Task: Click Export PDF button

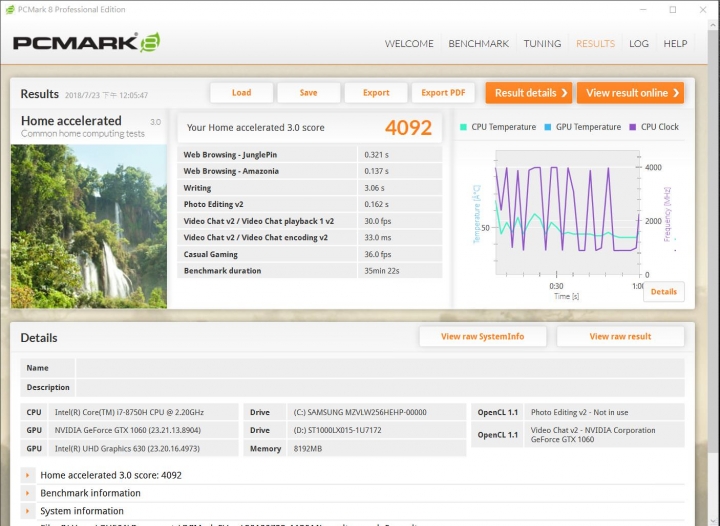Action: 443,93
